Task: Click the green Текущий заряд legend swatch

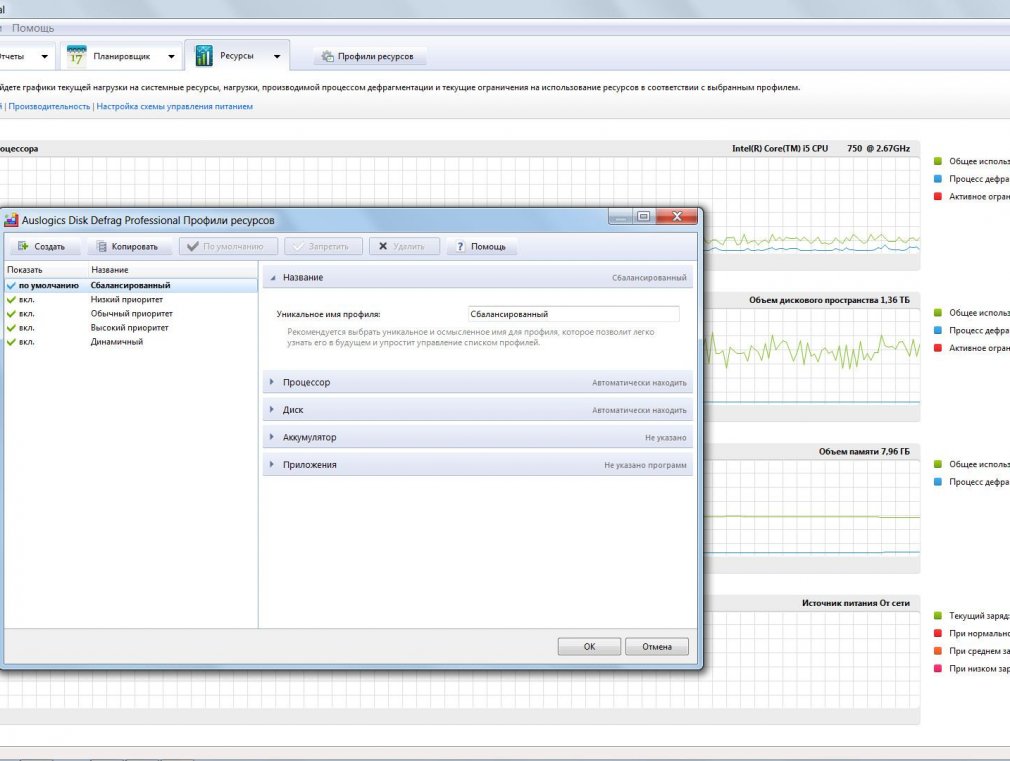Action: [938, 615]
